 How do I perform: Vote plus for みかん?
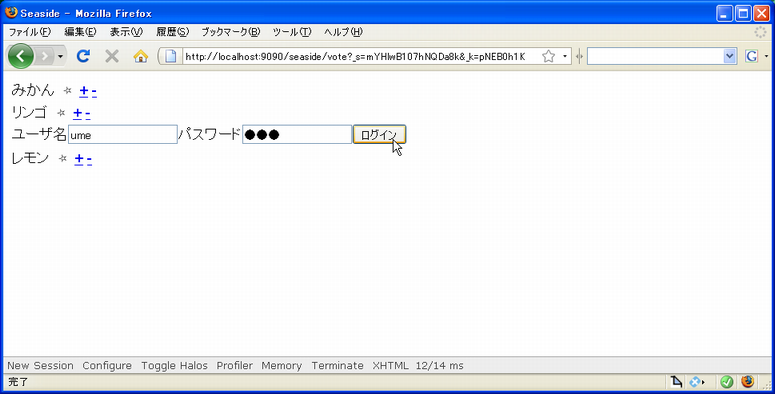point(84,91)
